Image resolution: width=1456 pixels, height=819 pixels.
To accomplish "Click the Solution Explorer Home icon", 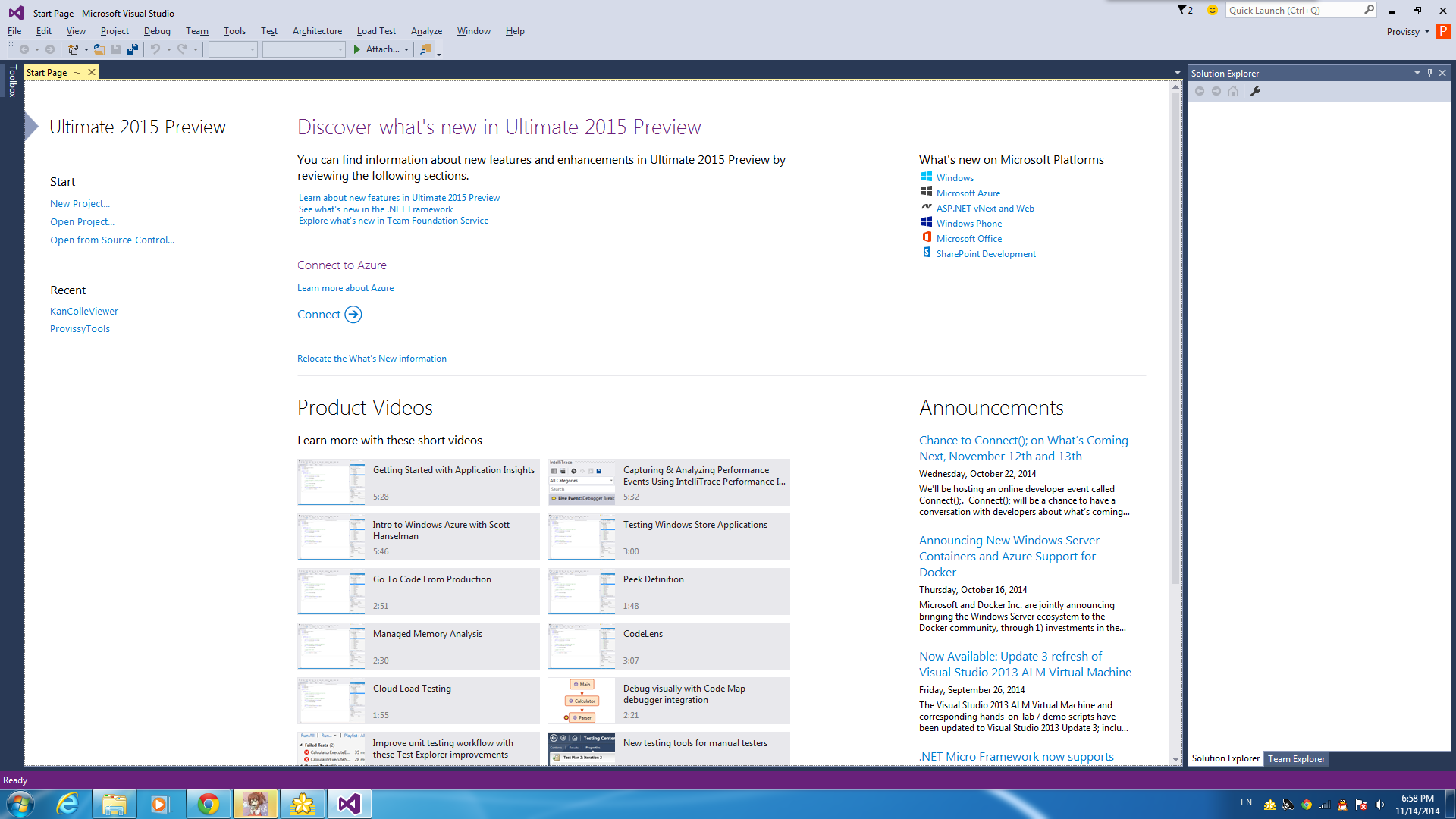I will tap(1233, 91).
